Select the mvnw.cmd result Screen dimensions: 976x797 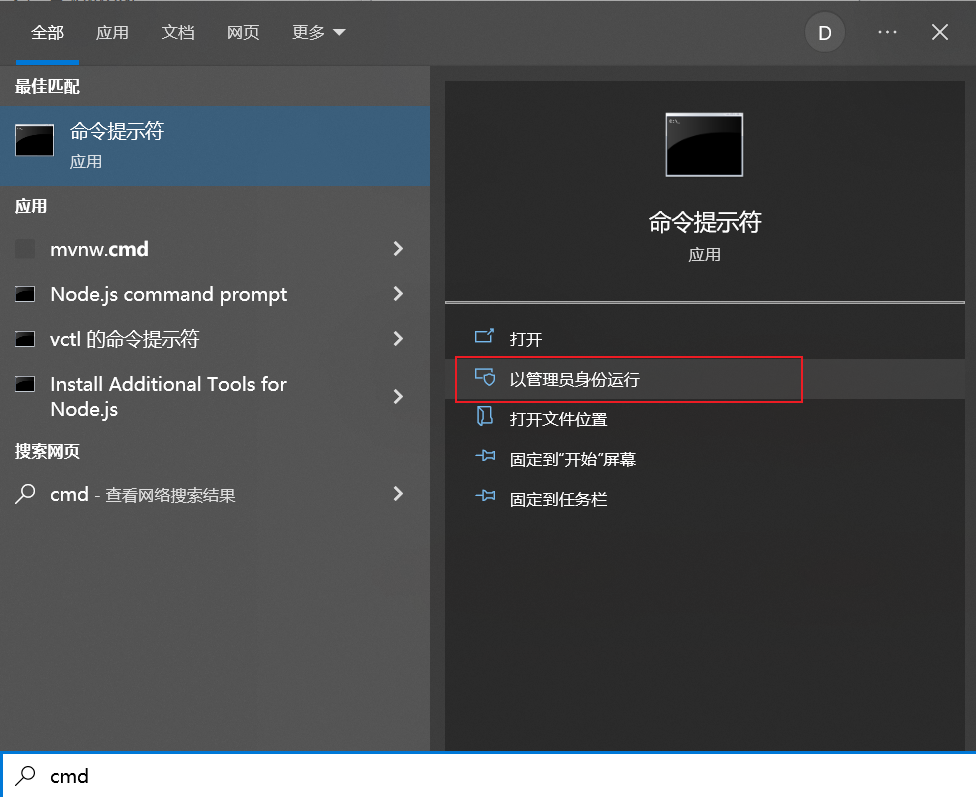point(215,249)
